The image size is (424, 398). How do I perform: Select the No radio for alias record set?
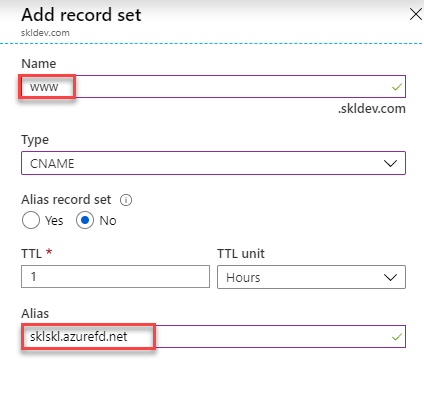pos(85,220)
